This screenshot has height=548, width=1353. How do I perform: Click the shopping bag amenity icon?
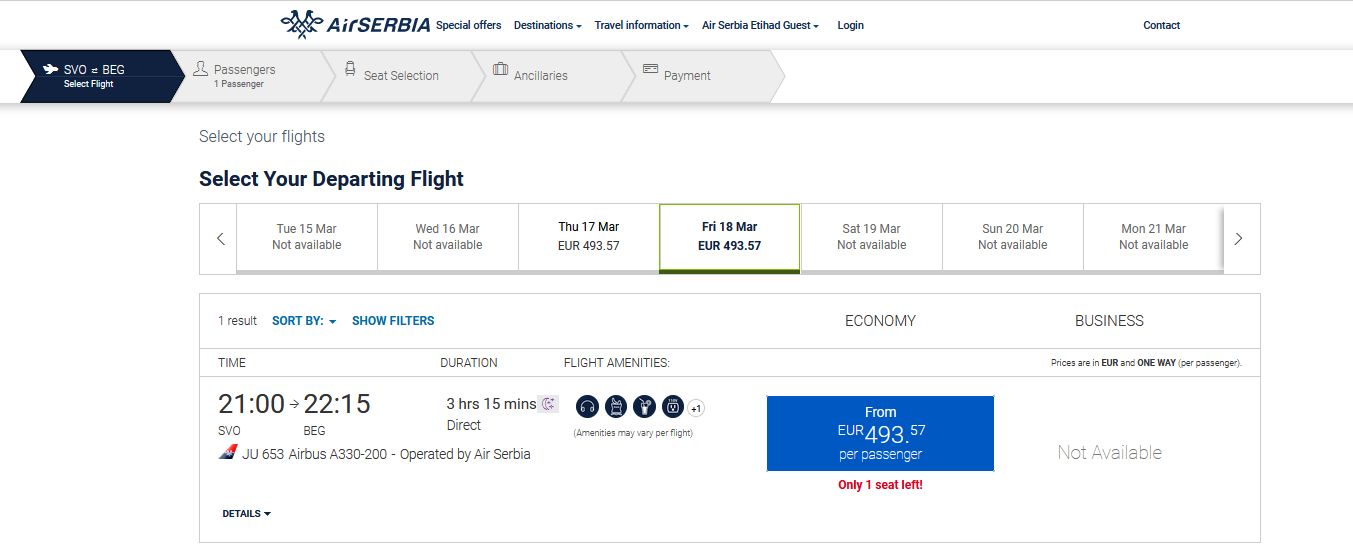[x=616, y=407]
